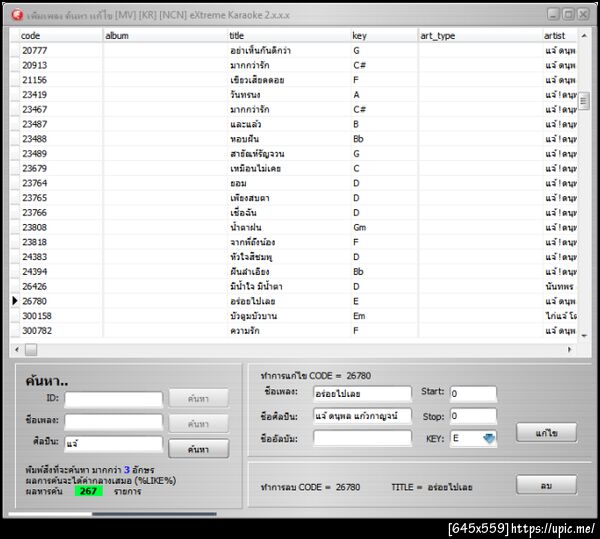600x539 pixels.
Task: Click the green 267 results count
Action: click(88, 491)
